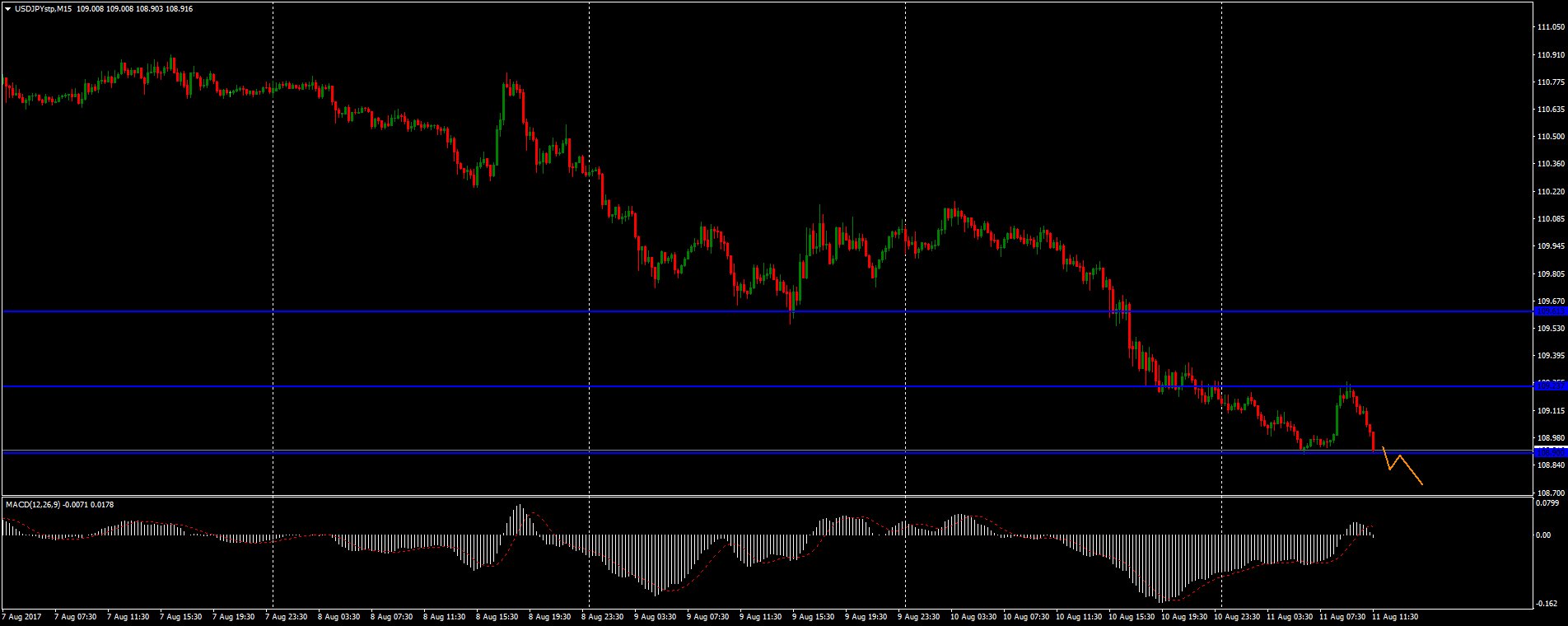The image size is (1568, 626).
Task: Click the 109.613 price label tag
Action: pyautogui.click(x=1550, y=311)
